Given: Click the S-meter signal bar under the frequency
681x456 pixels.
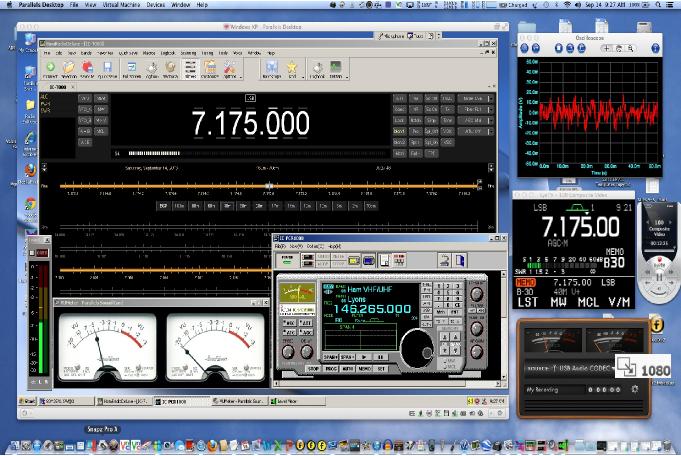Looking at the screenshot, I should 154,153.
